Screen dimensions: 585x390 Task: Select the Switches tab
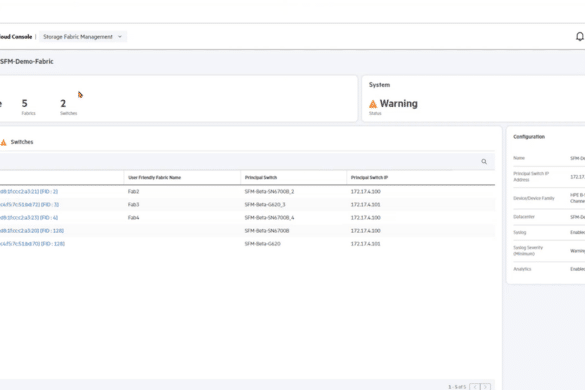(x=22, y=142)
